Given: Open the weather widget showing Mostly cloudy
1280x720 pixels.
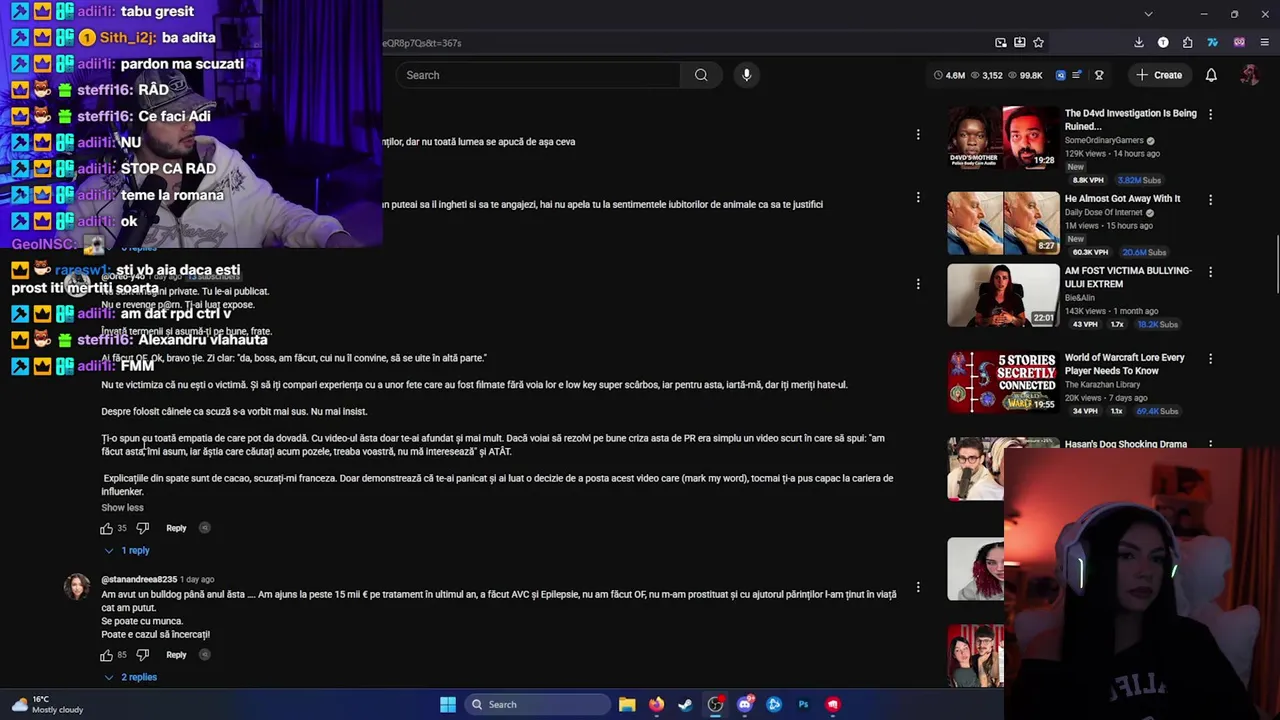Looking at the screenshot, I should [x=46, y=704].
